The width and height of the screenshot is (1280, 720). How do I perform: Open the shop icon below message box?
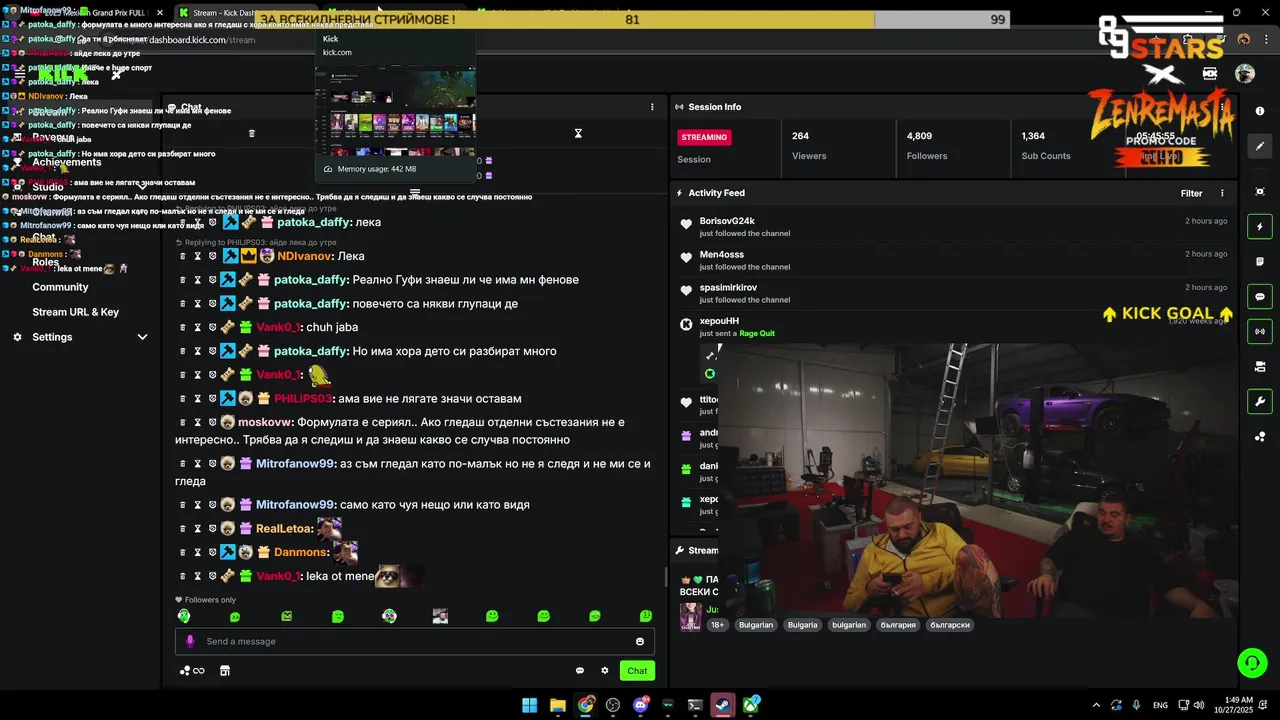tap(225, 671)
